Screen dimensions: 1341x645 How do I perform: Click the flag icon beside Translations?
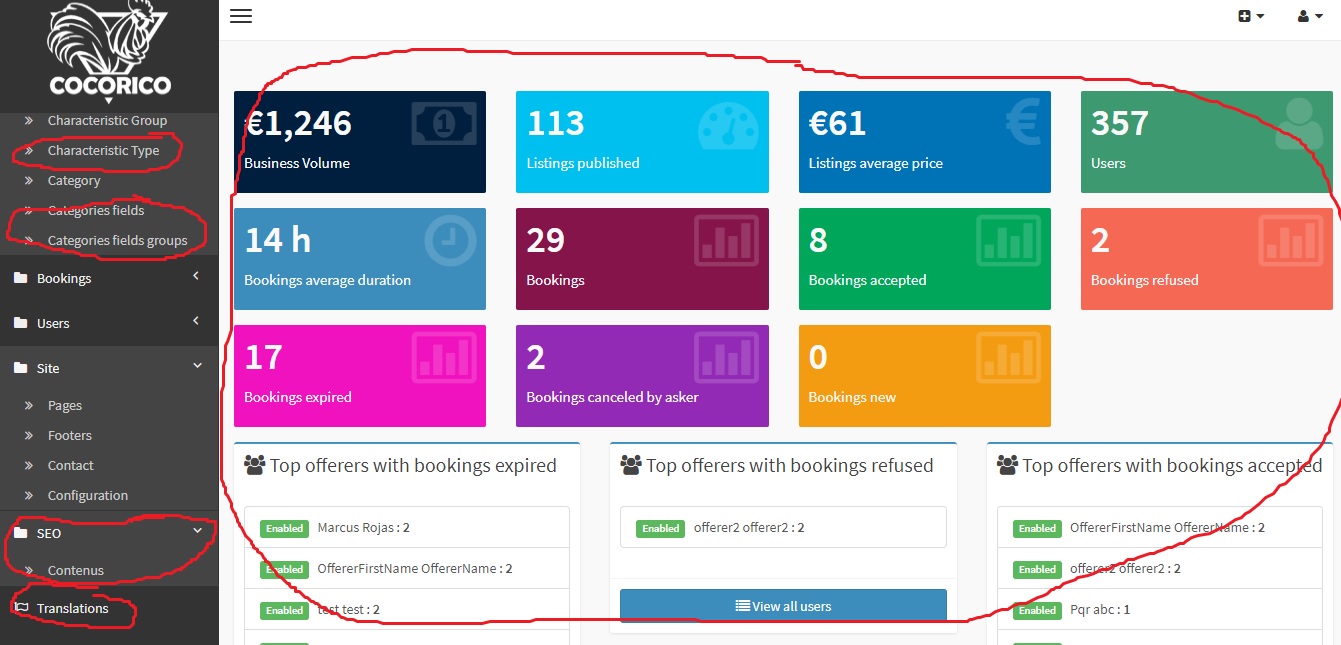coord(23,608)
